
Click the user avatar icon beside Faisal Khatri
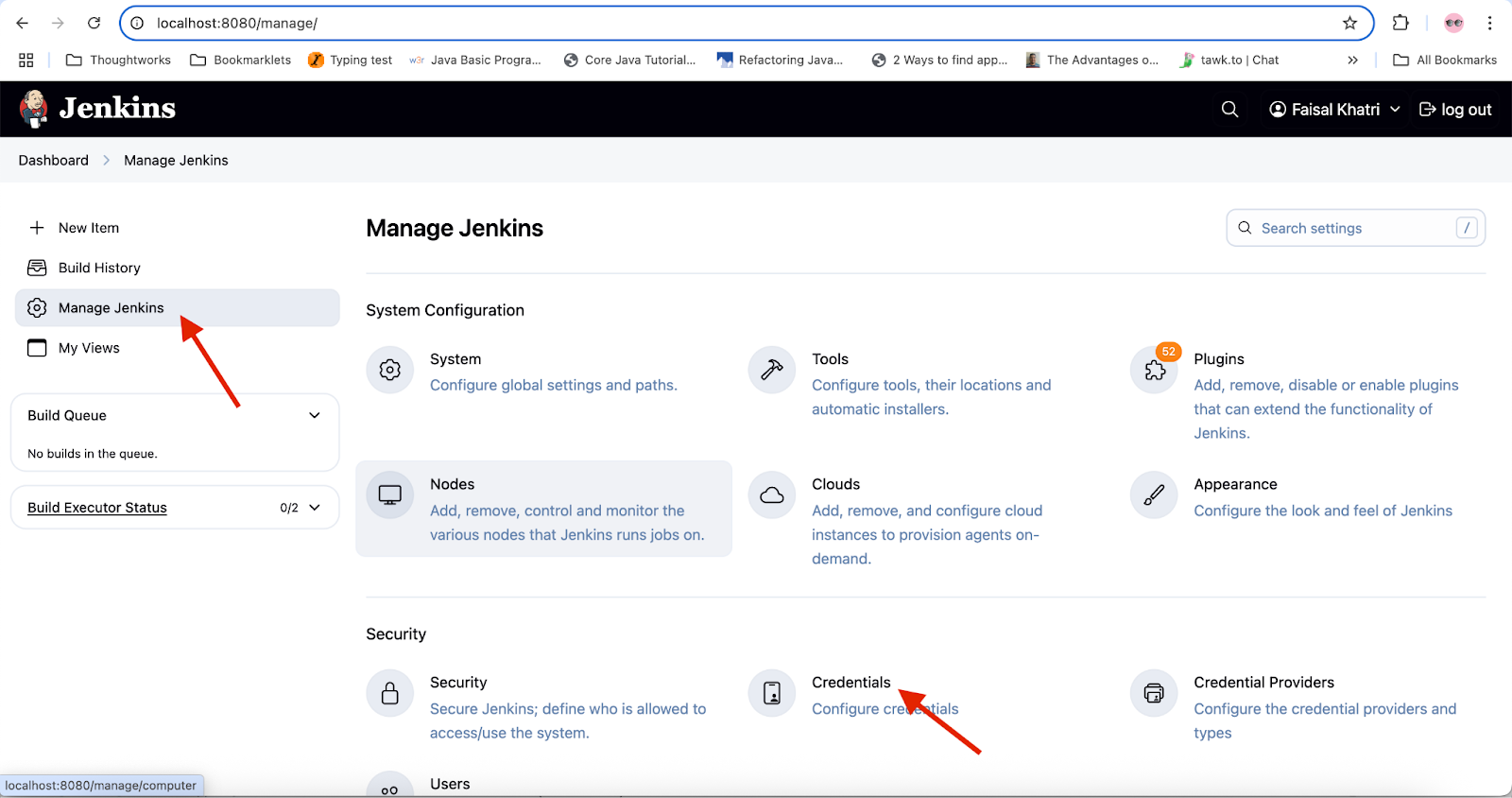tap(1278, 110)
